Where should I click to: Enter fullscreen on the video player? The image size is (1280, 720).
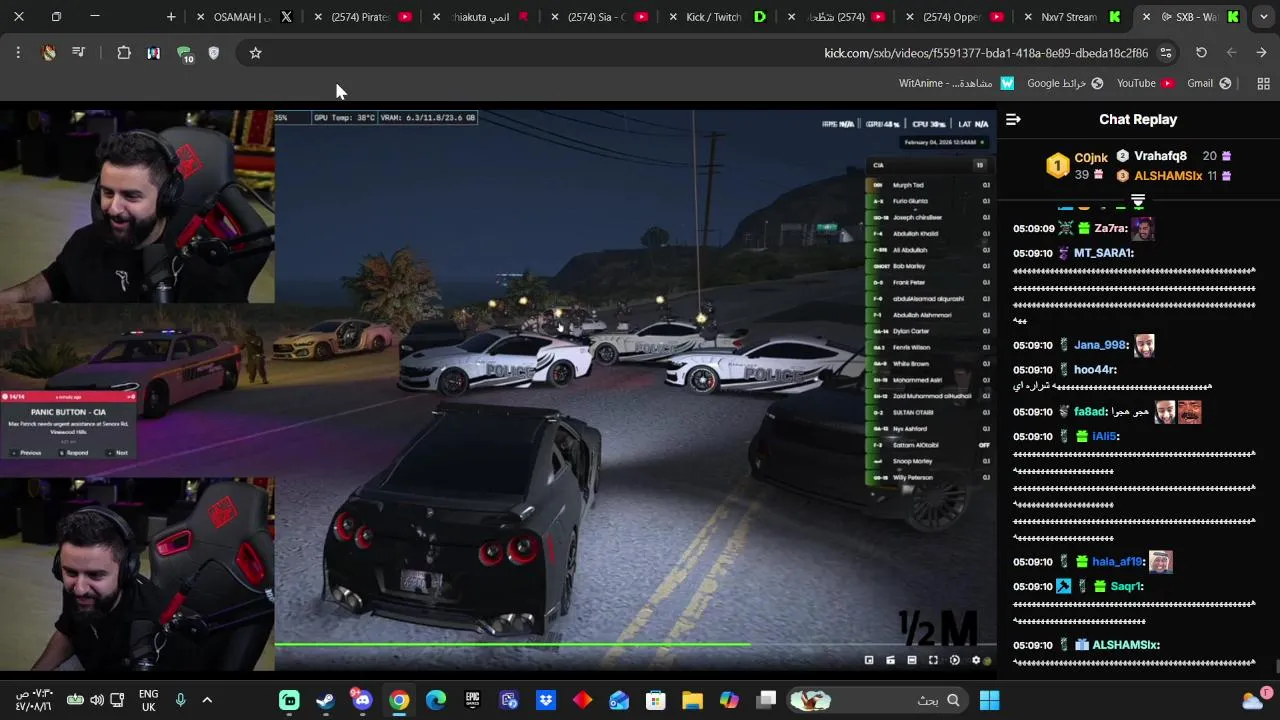pyautogui.click(x=933, y=660)
